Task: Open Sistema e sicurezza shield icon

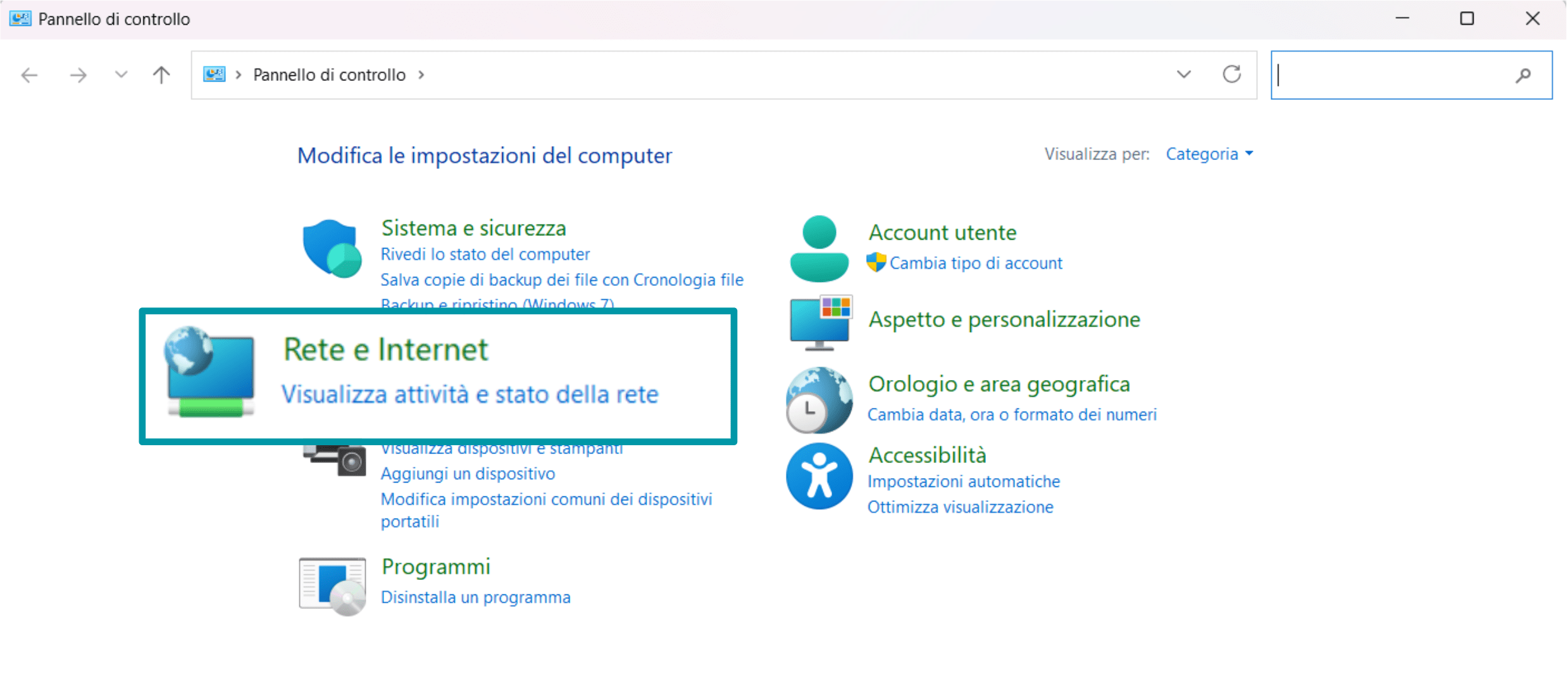Action: (x=332, y=249)
